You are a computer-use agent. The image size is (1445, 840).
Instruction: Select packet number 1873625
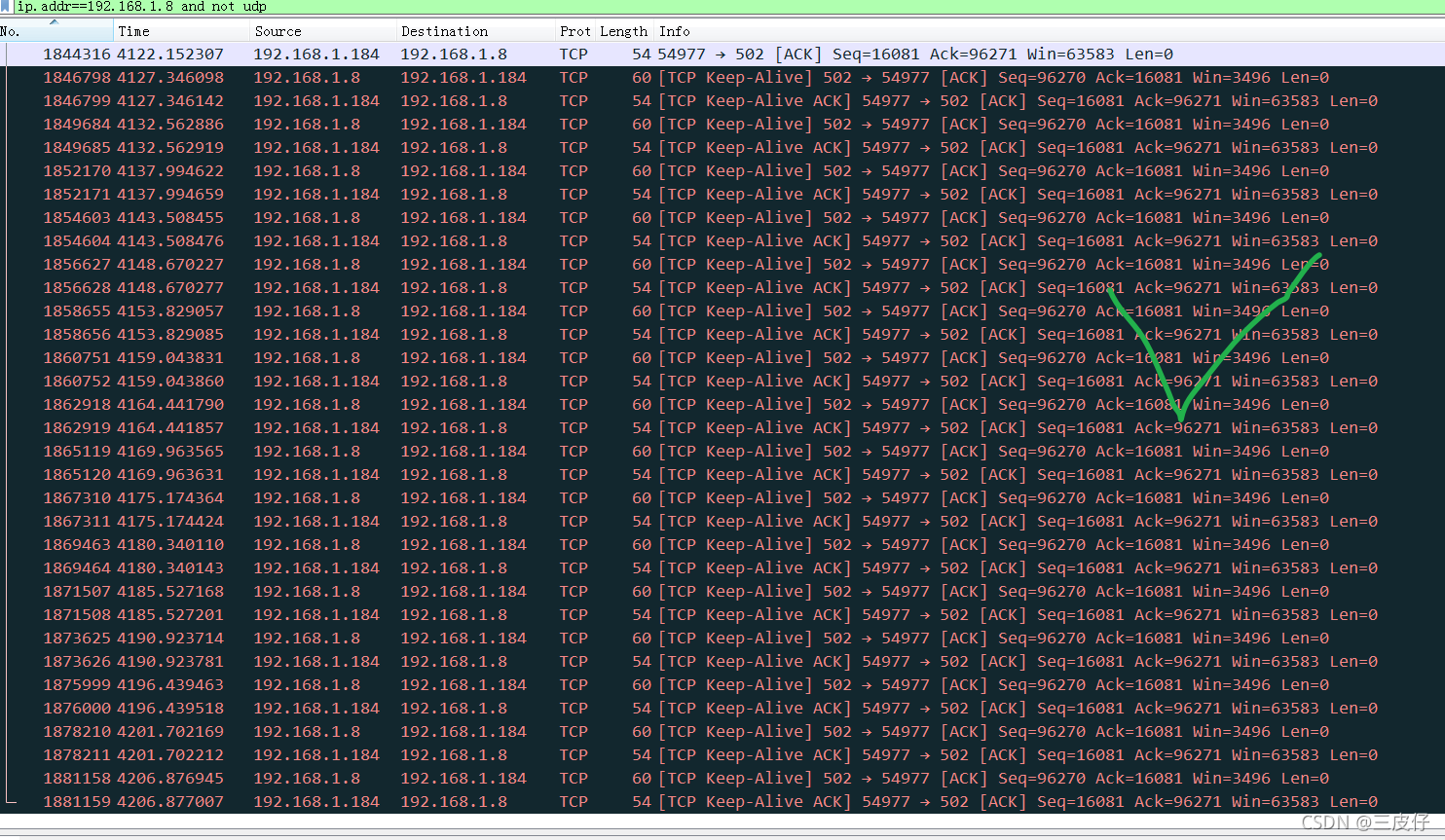[x=722, y=639]
